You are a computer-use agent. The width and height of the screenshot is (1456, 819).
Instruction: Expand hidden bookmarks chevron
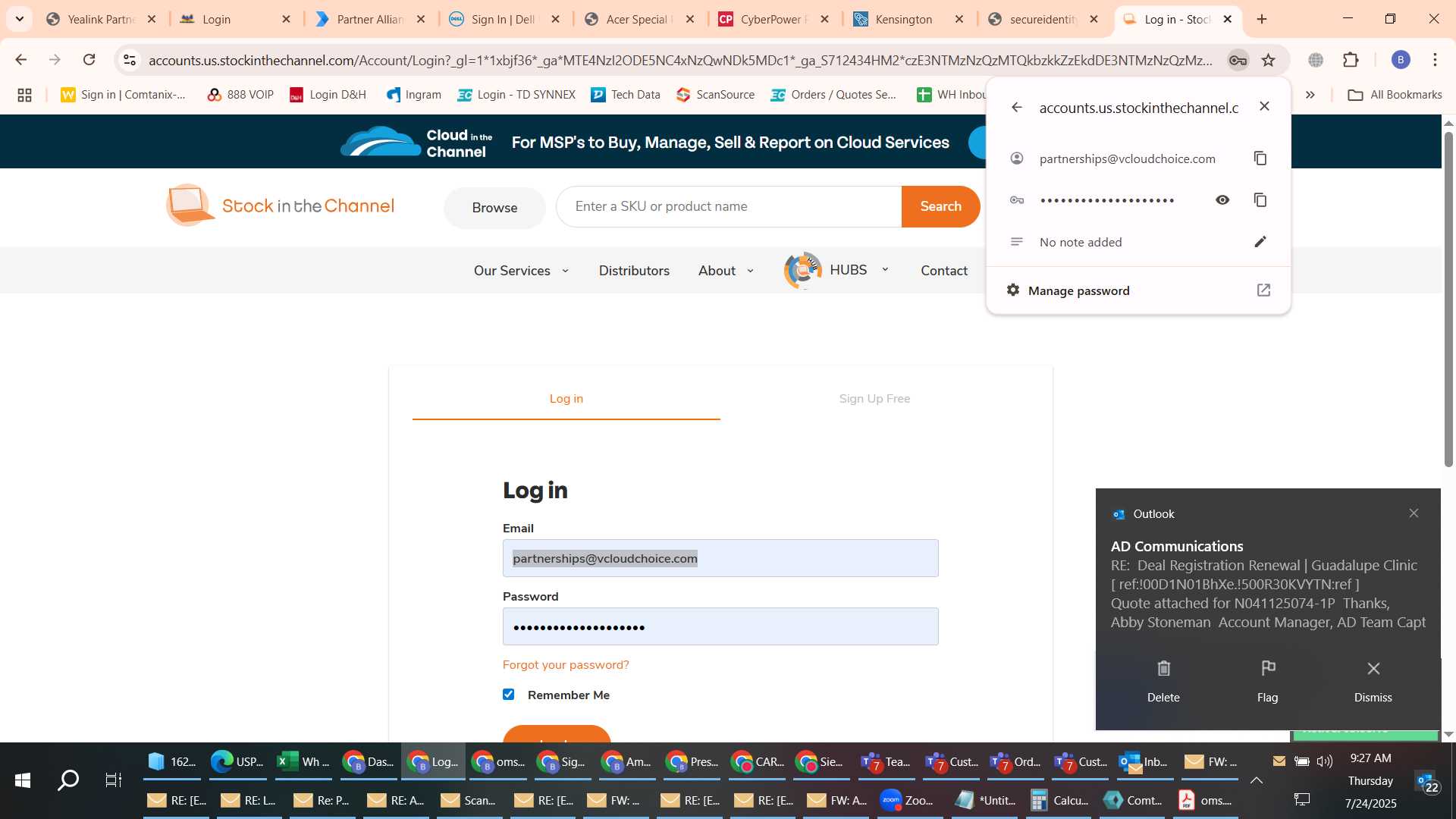click(x=1310, y=95)
